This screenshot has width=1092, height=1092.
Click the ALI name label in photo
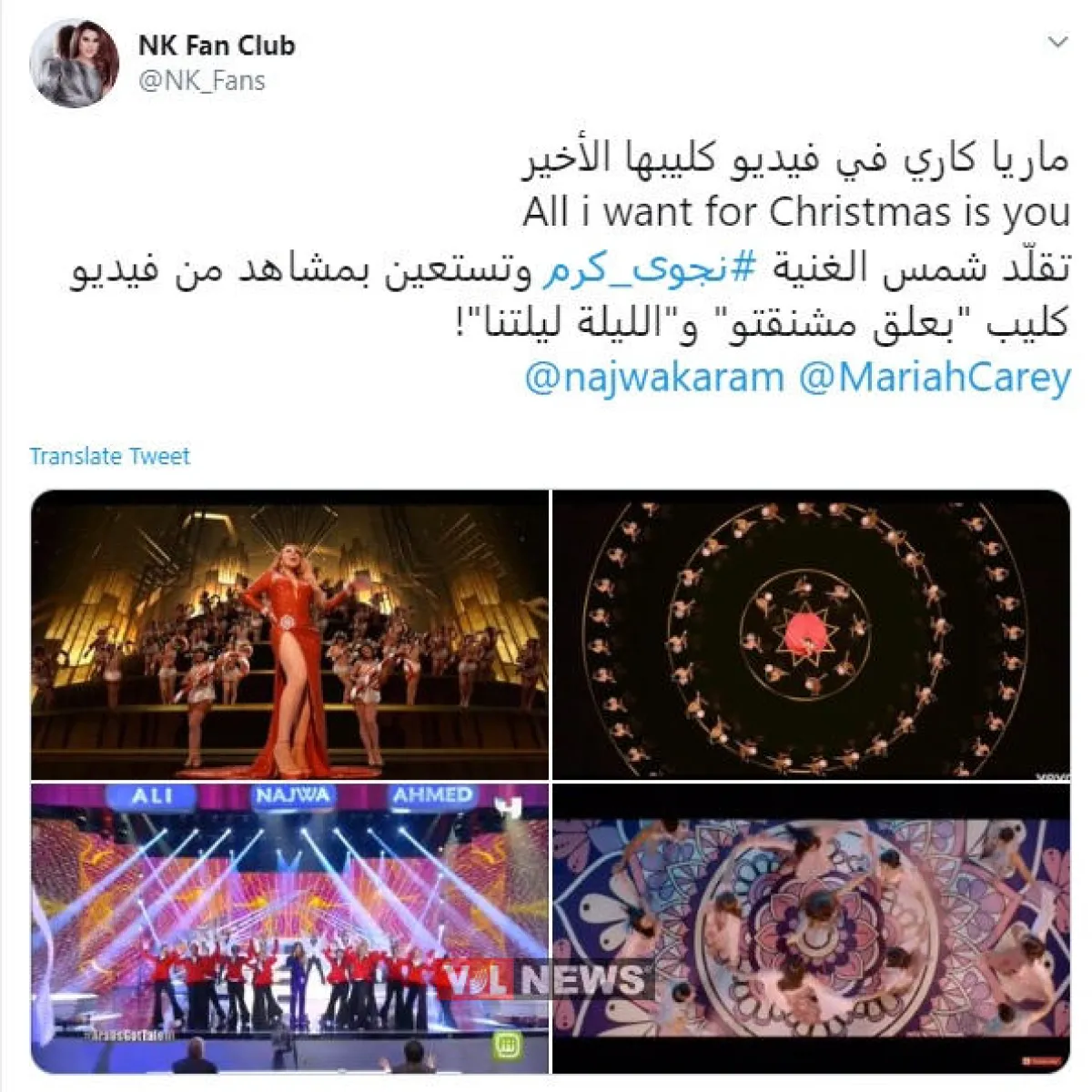point(152,796)
